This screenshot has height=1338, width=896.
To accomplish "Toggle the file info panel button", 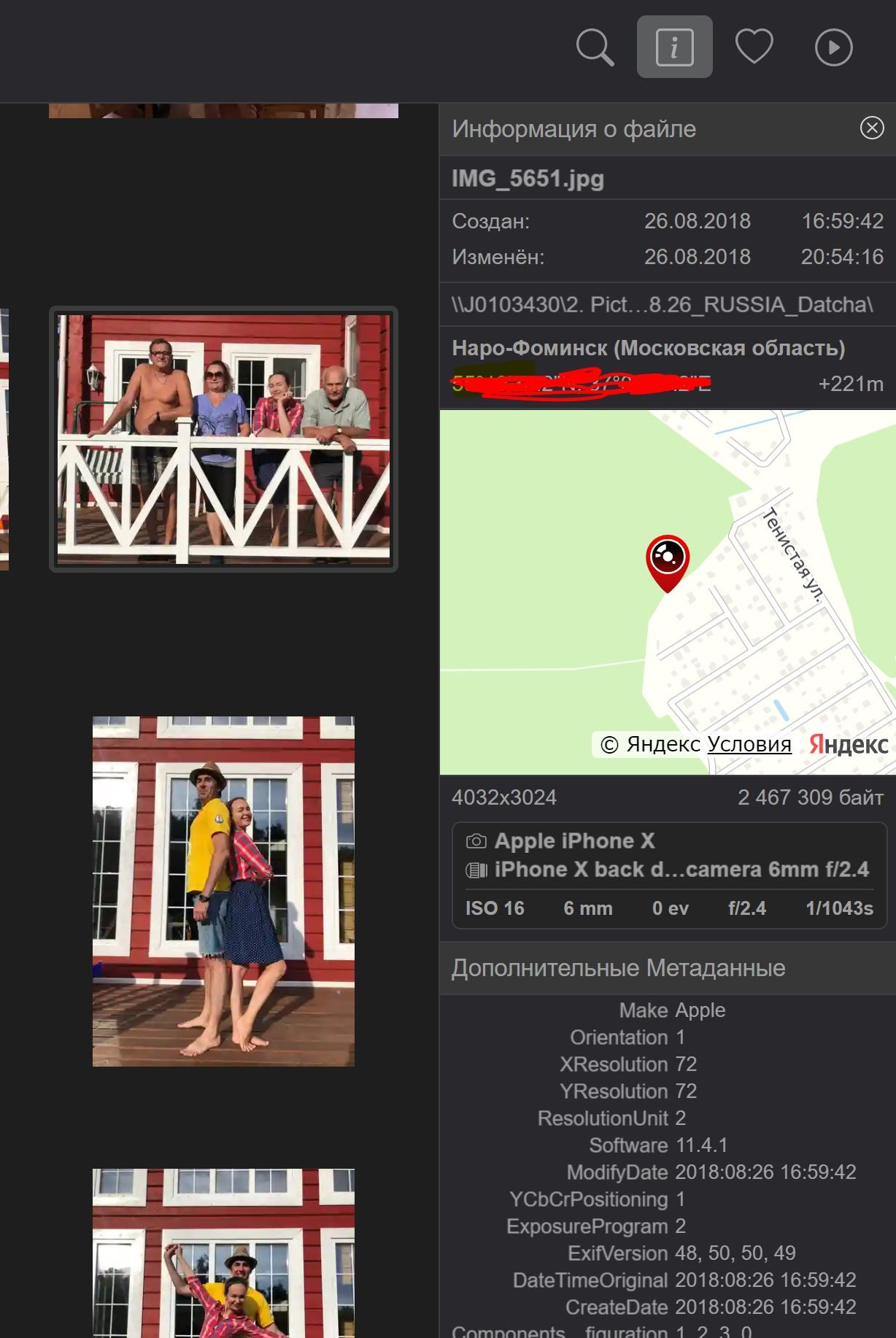I will (674, 47).
